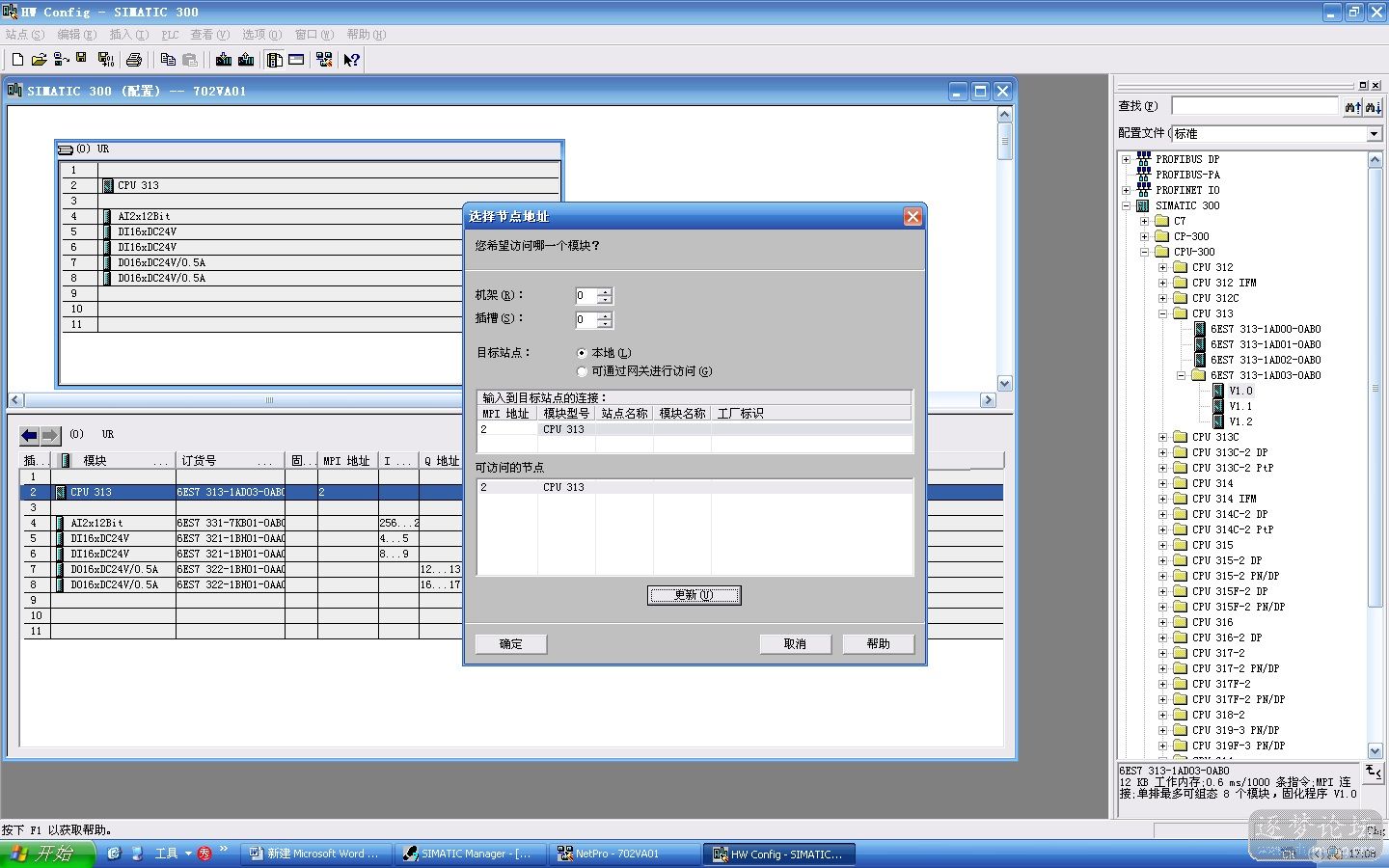Select the 本地 (local) radio button

pyautogui.click(x=582, y=353)
